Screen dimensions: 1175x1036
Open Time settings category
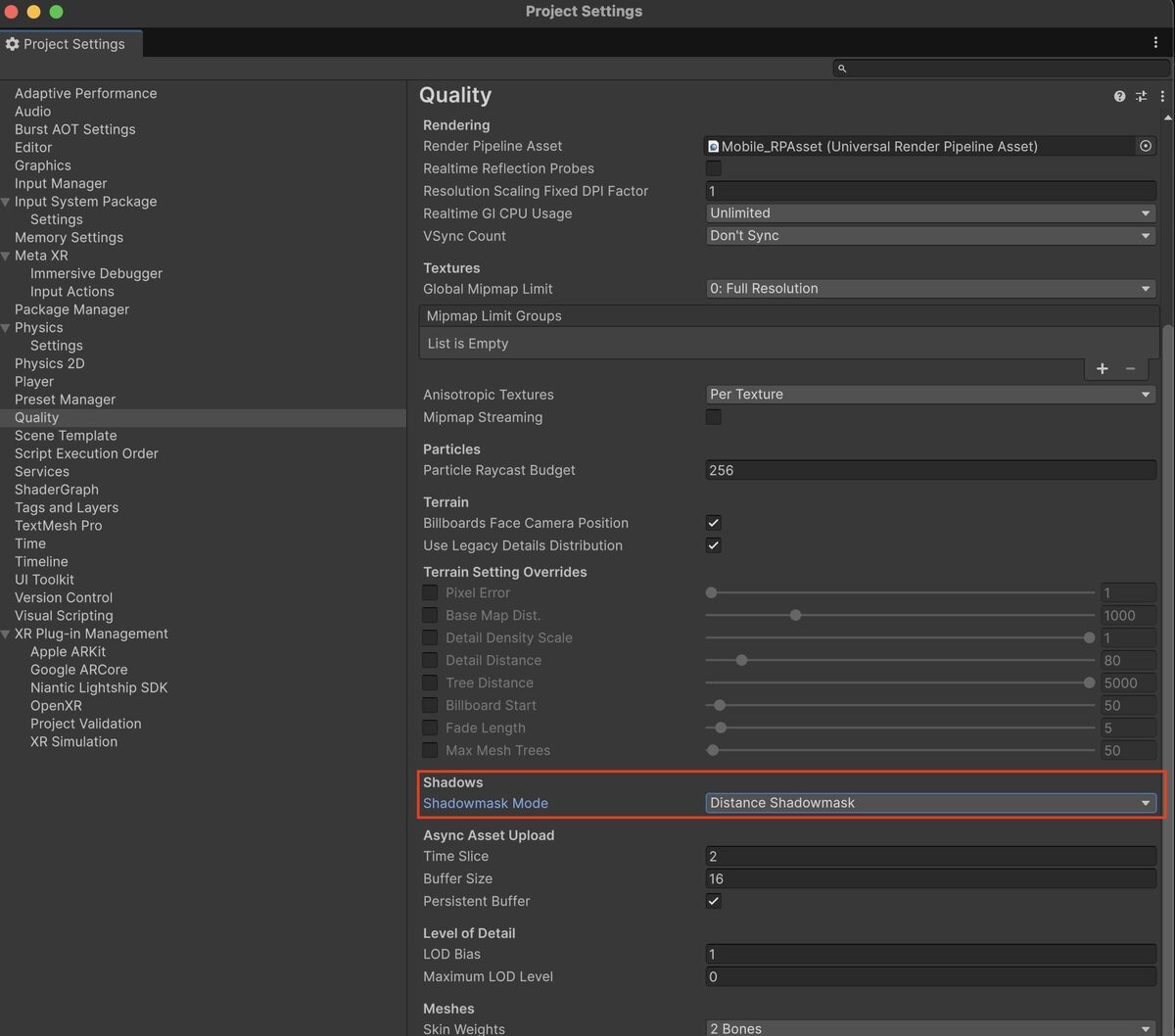pos(30,543)
